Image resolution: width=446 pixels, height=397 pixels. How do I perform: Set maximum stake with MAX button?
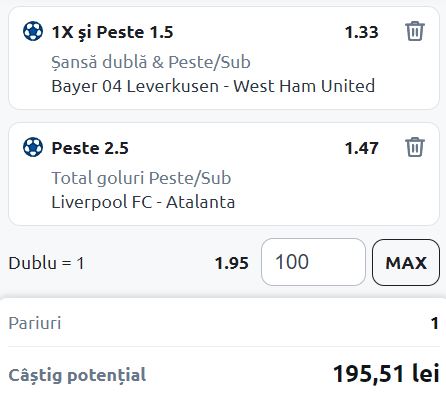pyautogui.click(x=406, y=262)
